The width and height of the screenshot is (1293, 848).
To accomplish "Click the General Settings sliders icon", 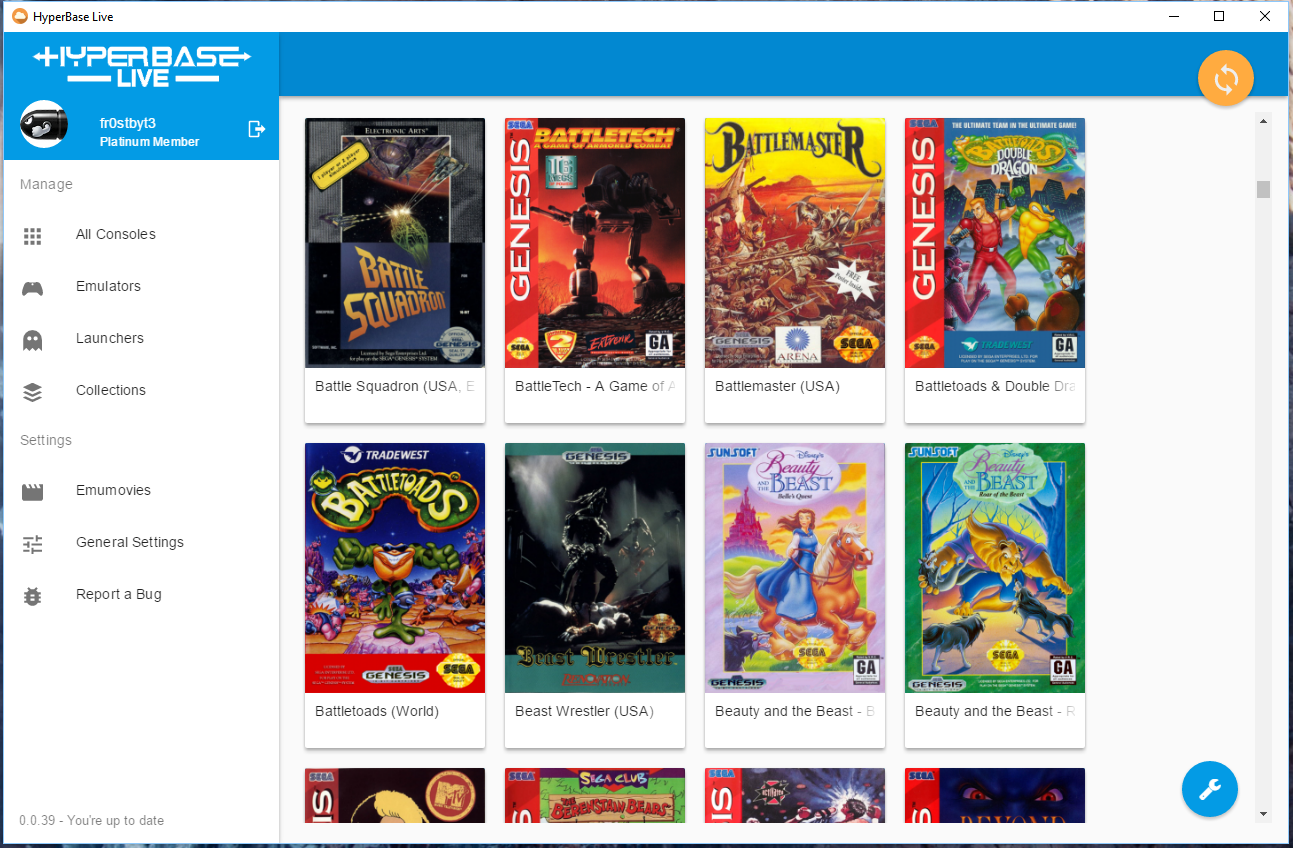I will pyautogui.click(x=33, y=544).
